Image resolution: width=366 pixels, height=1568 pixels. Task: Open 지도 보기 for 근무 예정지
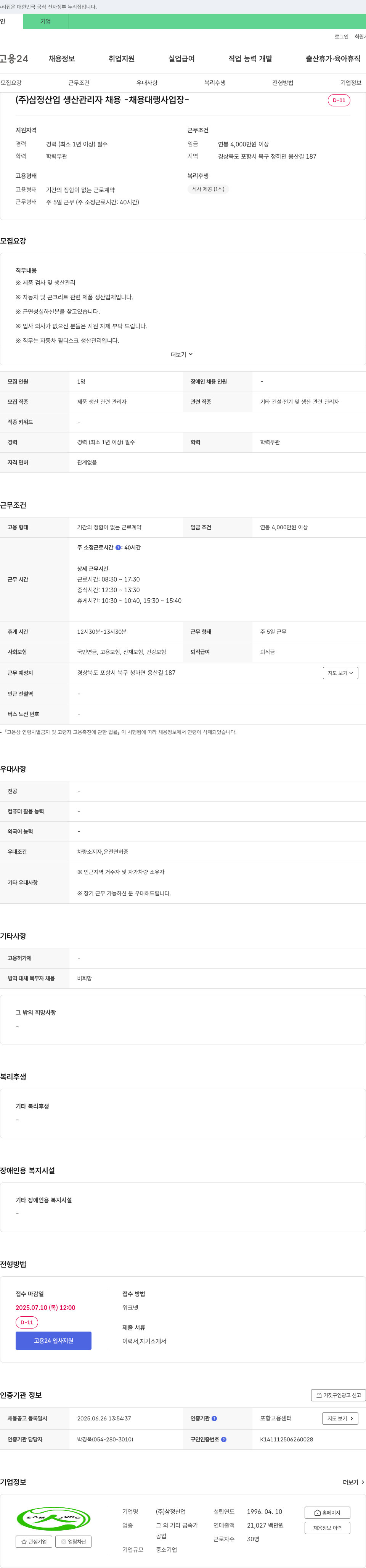tap(340, 673)
